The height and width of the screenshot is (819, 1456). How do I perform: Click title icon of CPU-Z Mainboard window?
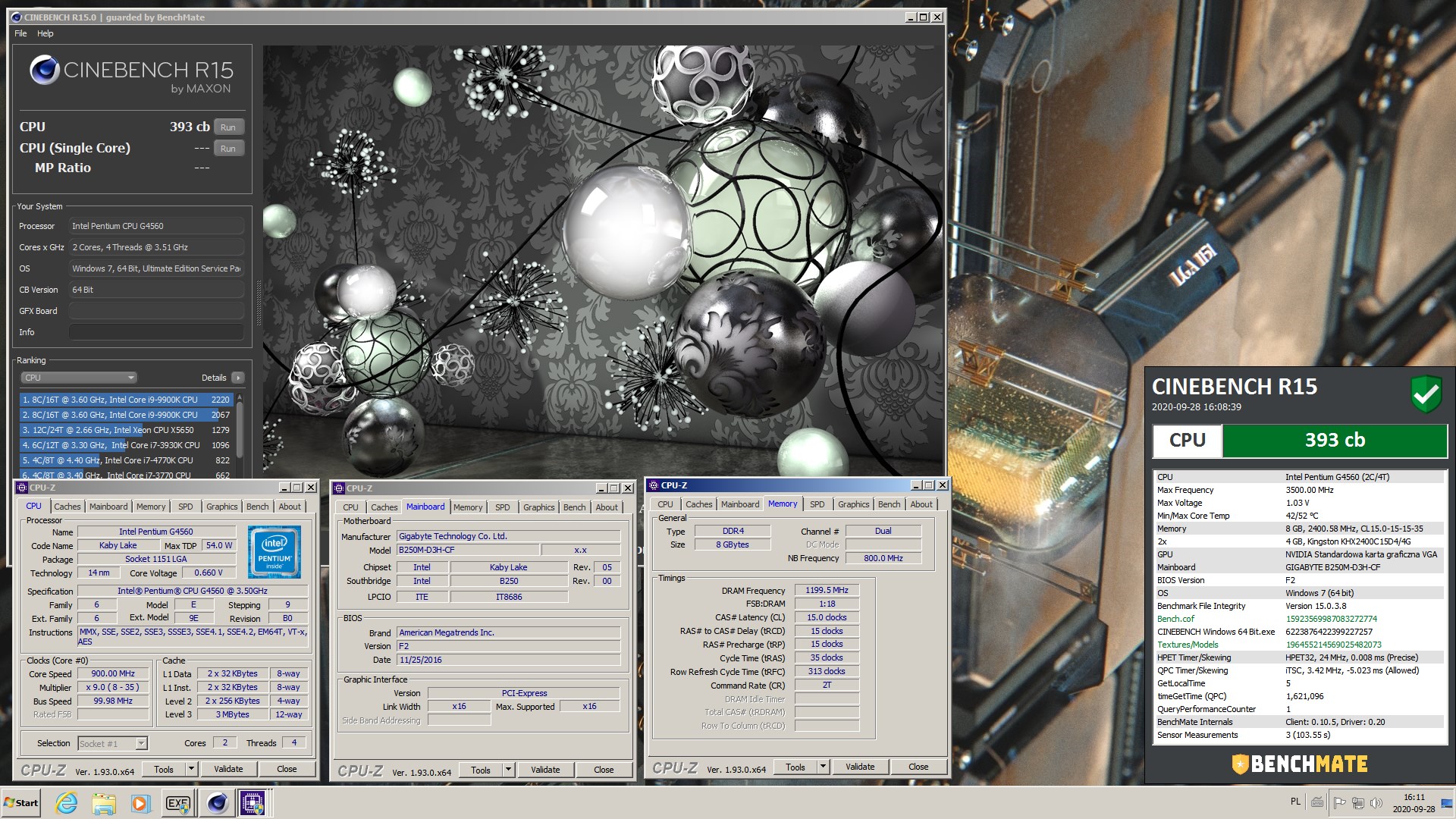coord(339,488)
